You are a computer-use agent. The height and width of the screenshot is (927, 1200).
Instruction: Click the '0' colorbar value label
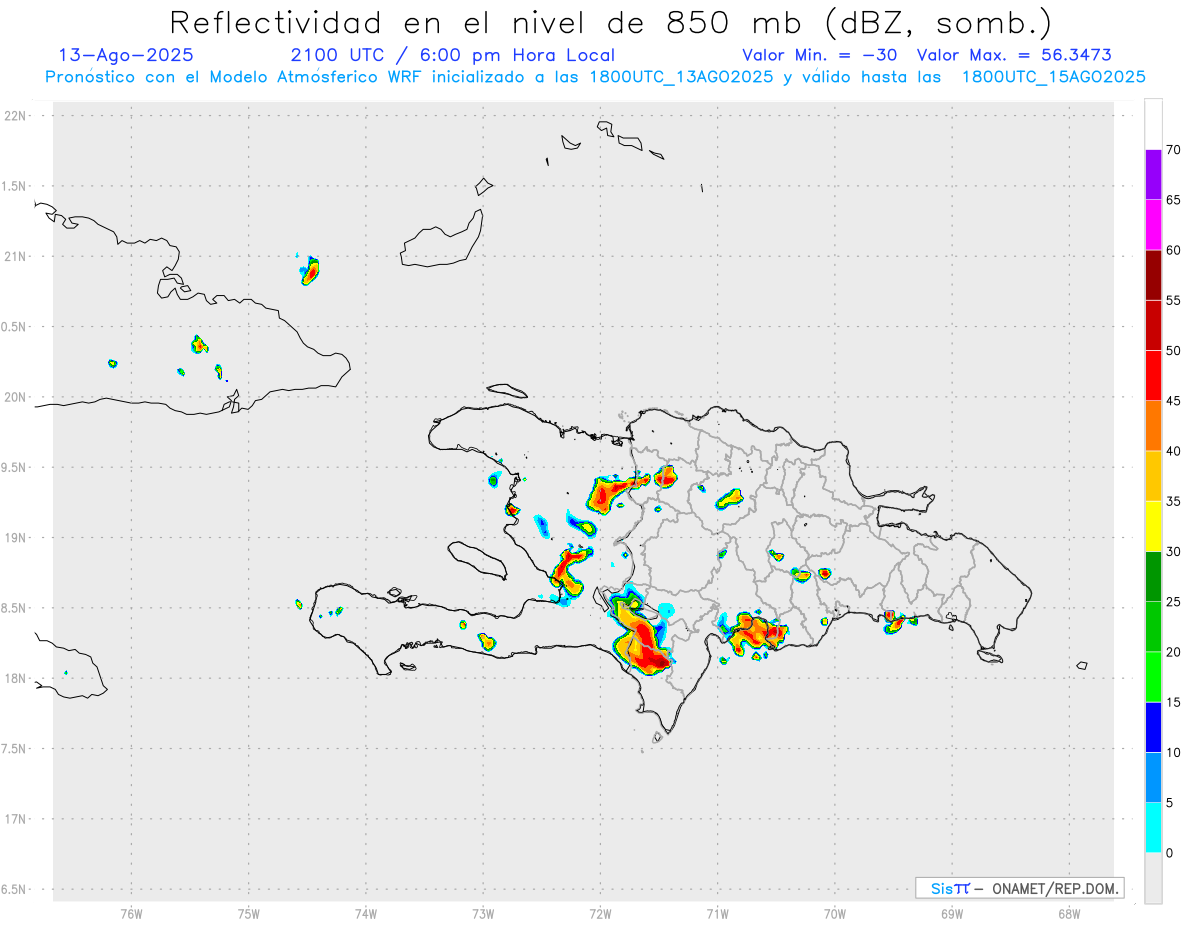pyautogui.click(x=1169, y=853)
